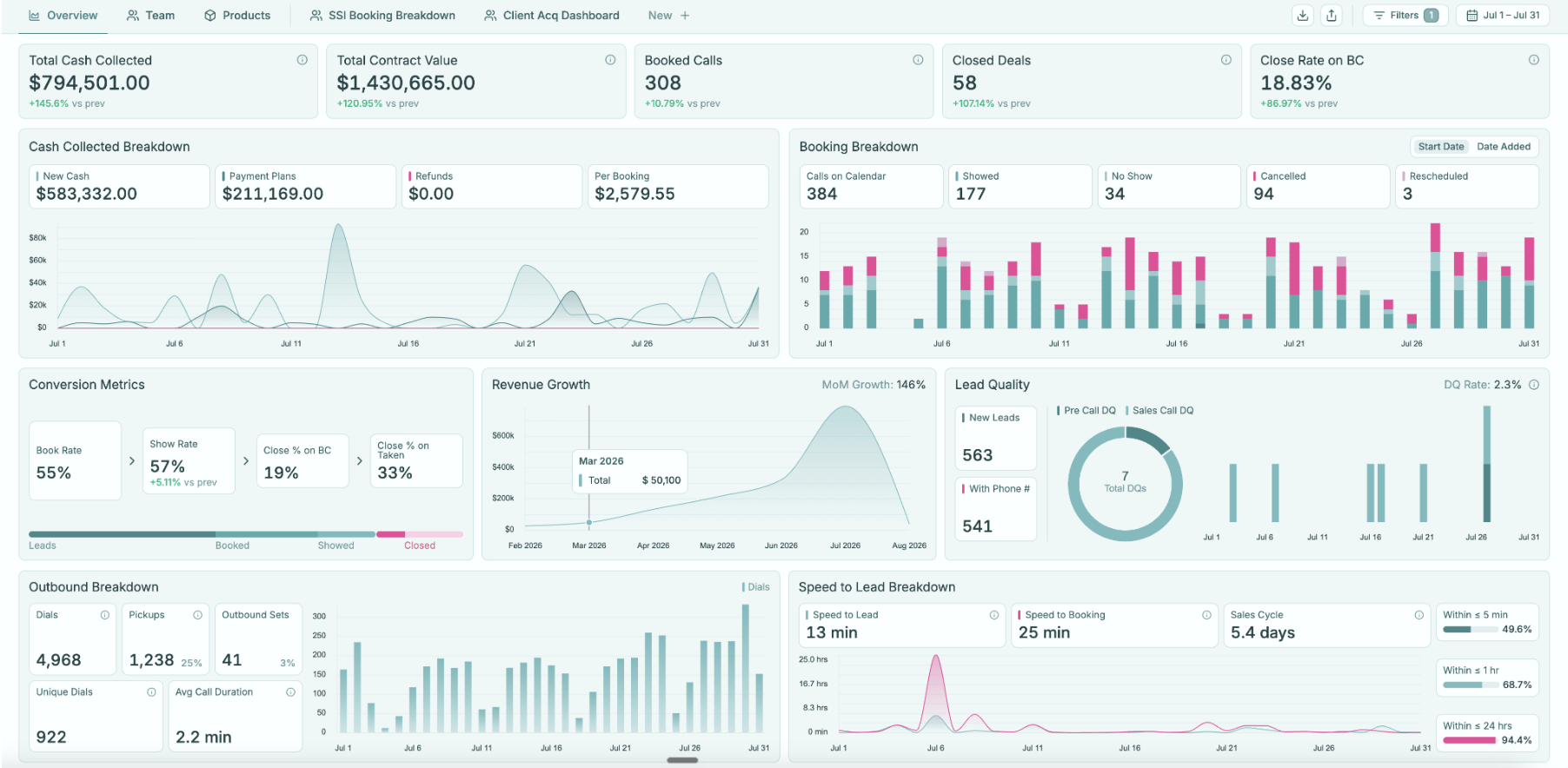
Task: Click chevron before Close % on Taken
Action: (360, 460)
